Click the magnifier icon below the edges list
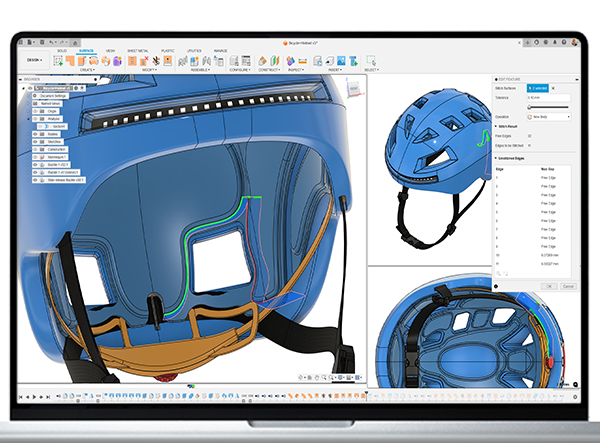The height and width of the screenshot is (444, 600). [499, 273]
